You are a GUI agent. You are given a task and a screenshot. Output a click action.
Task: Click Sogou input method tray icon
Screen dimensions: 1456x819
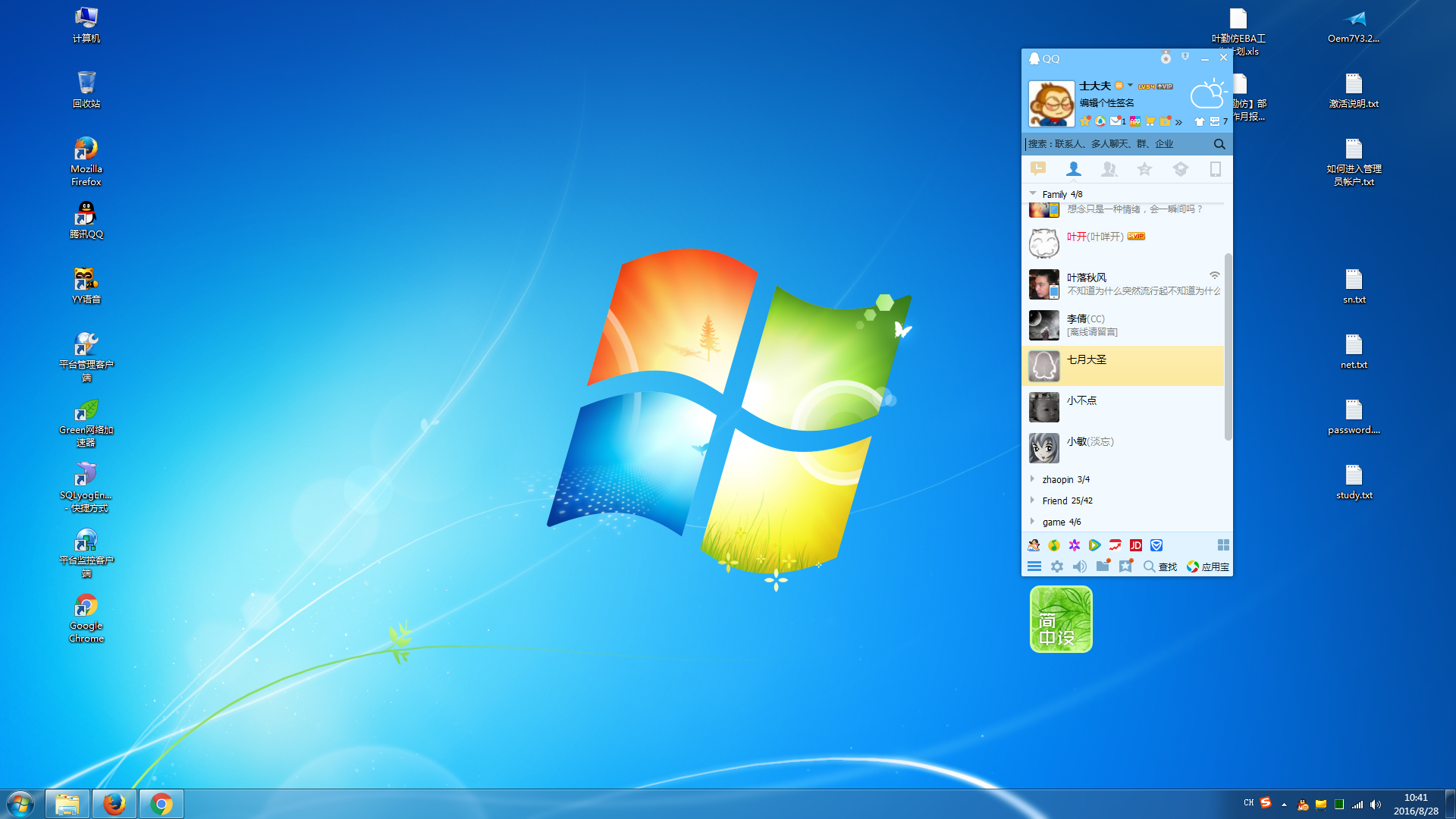[1266, 802]
